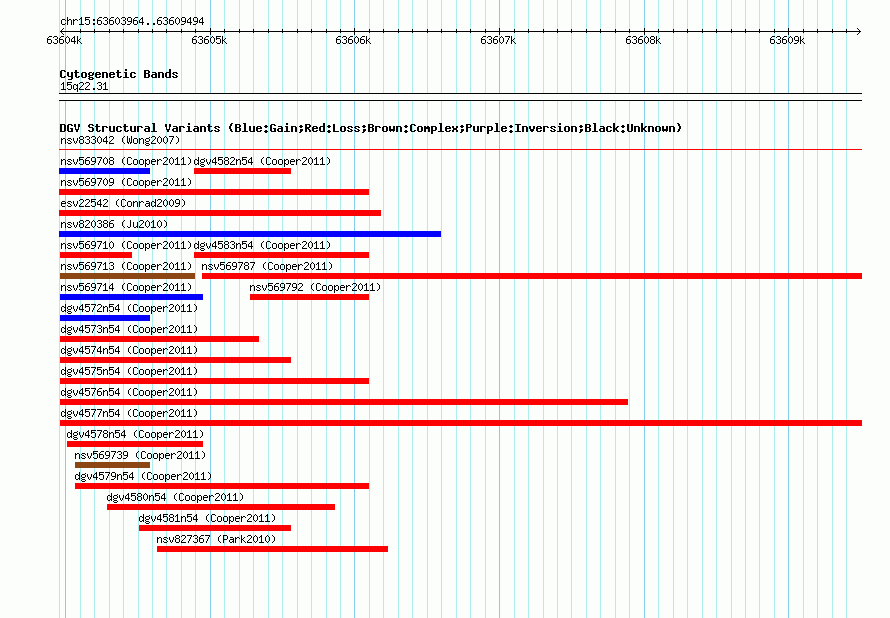890x618 pixels.
Task: Select the red dgv4580n54 loss bar
Action: pyautogui.click(x=221, y=507)
